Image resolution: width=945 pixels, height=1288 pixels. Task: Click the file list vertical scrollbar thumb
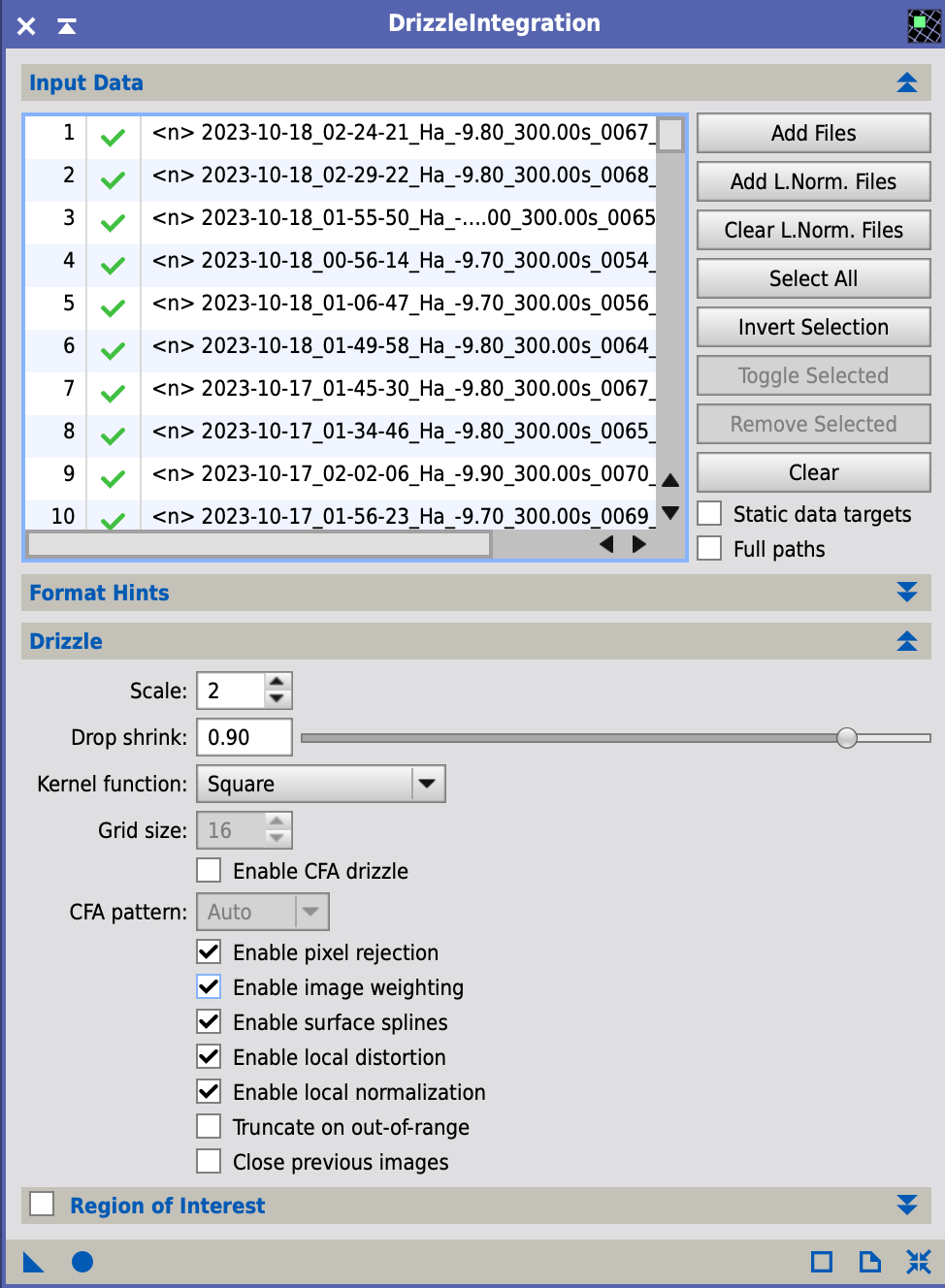[x=670, y=134]
